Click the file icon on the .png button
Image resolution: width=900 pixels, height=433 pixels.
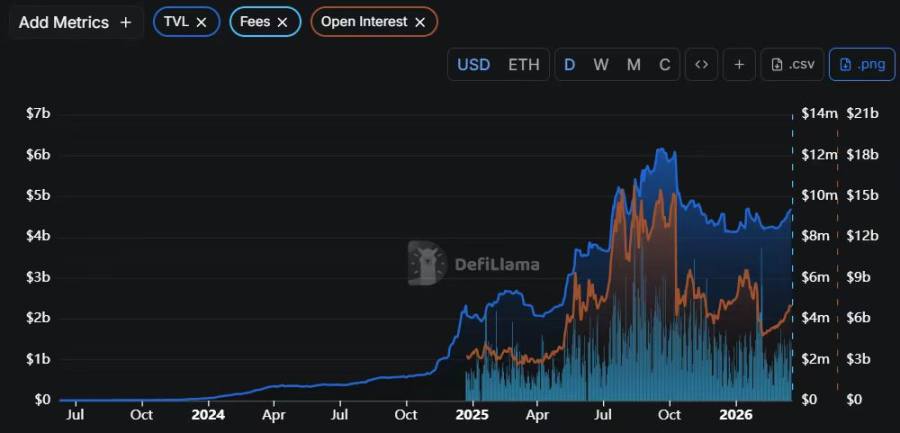pos(845,64)
